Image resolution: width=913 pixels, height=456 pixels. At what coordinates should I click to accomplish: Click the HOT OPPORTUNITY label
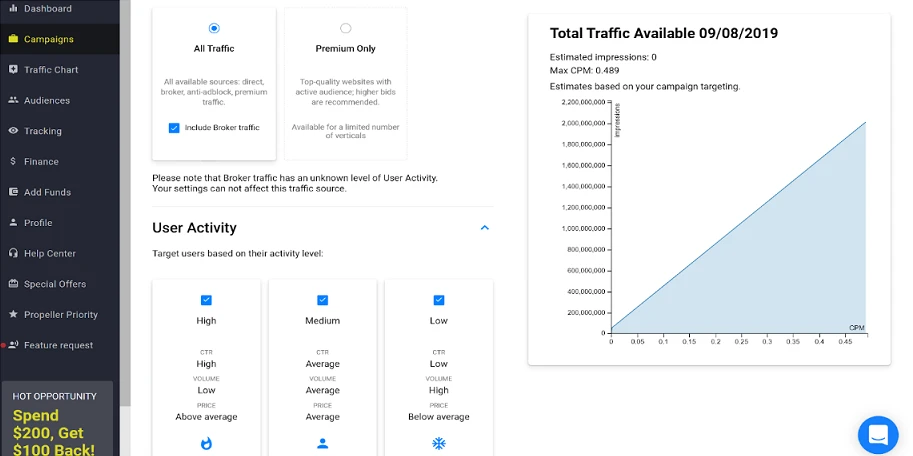tap(55, 396)
